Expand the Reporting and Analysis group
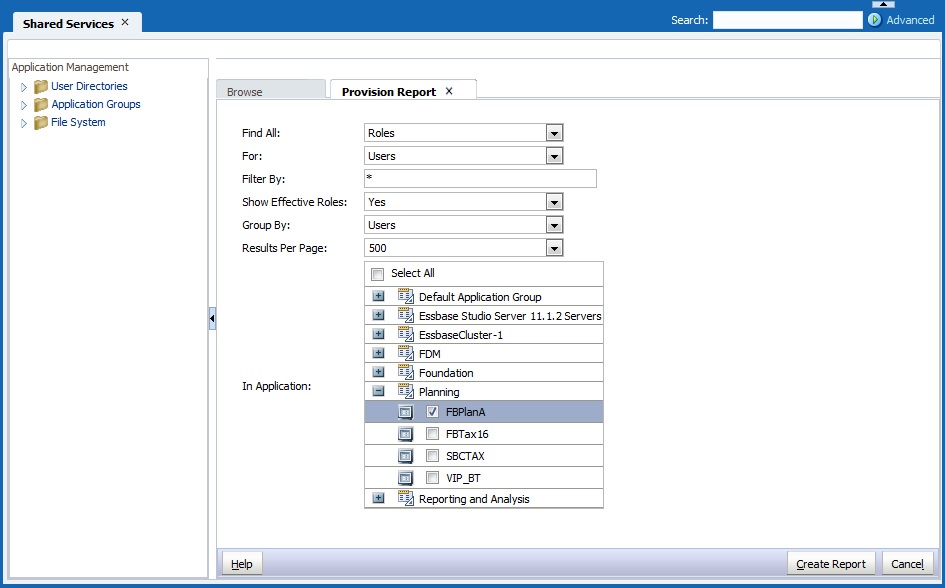 (x=379, y=498)
